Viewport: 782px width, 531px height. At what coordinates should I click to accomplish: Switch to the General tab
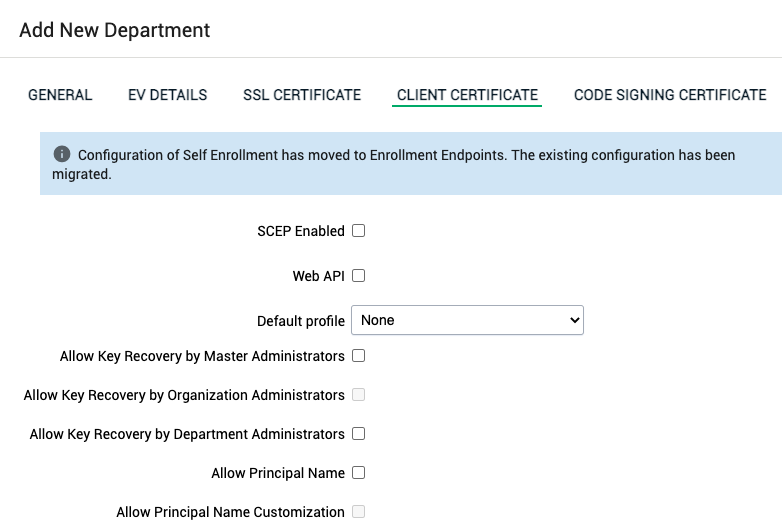(60, 95)
